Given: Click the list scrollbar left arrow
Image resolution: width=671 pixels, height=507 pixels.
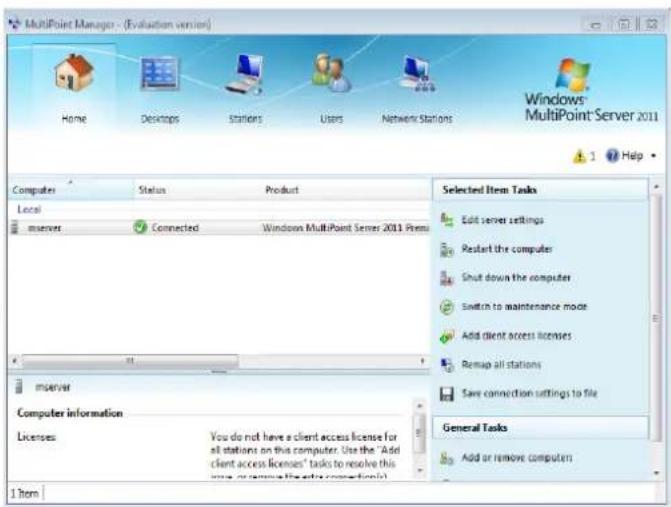Looking at the screenshot, I should 15,361.
